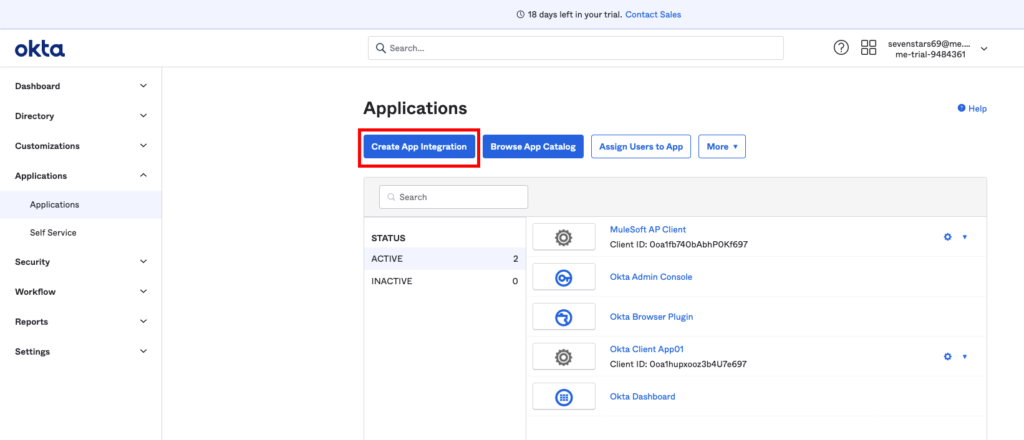Image resolution: width=1024 pixels, height=440 pixels.
Task: Click the applications list Search field
Action: 453,197
